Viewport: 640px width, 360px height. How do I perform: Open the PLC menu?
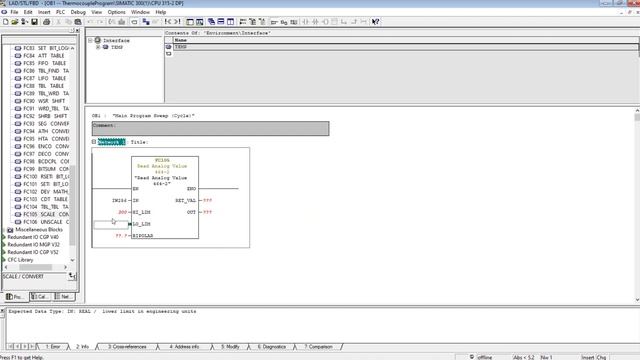coord(60,12)
